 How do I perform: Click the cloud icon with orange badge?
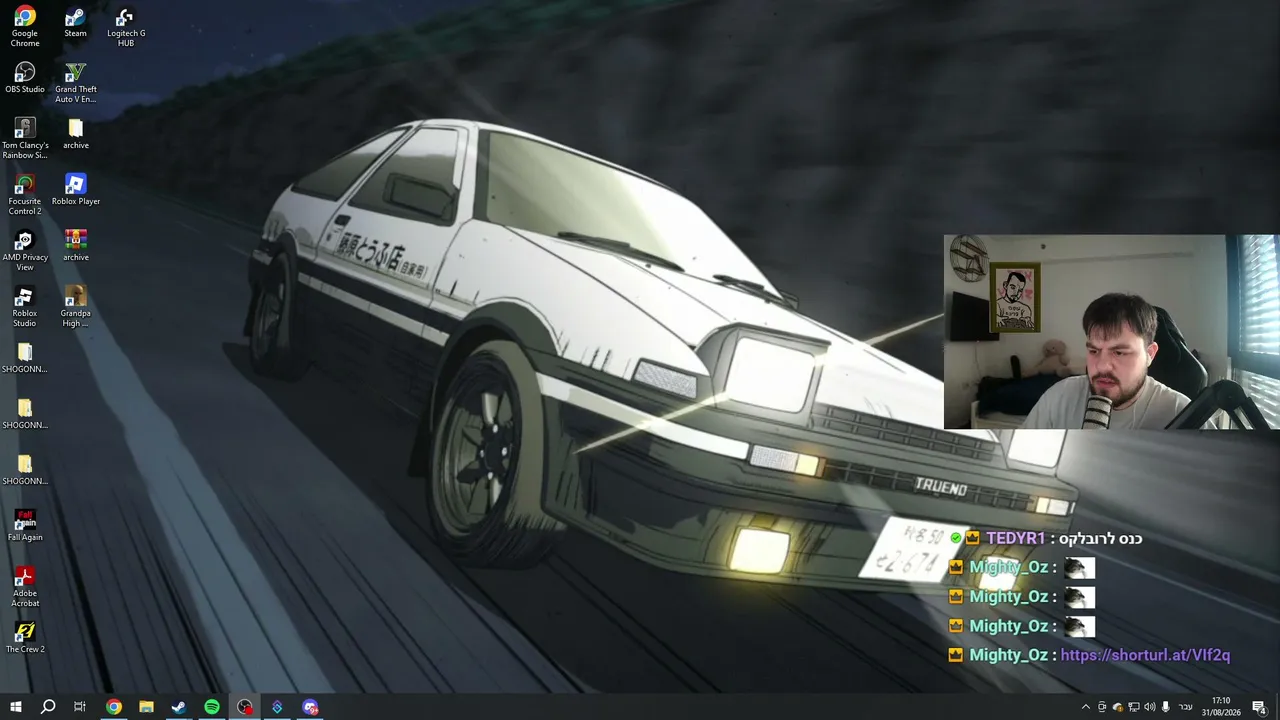click(1118, 707)
